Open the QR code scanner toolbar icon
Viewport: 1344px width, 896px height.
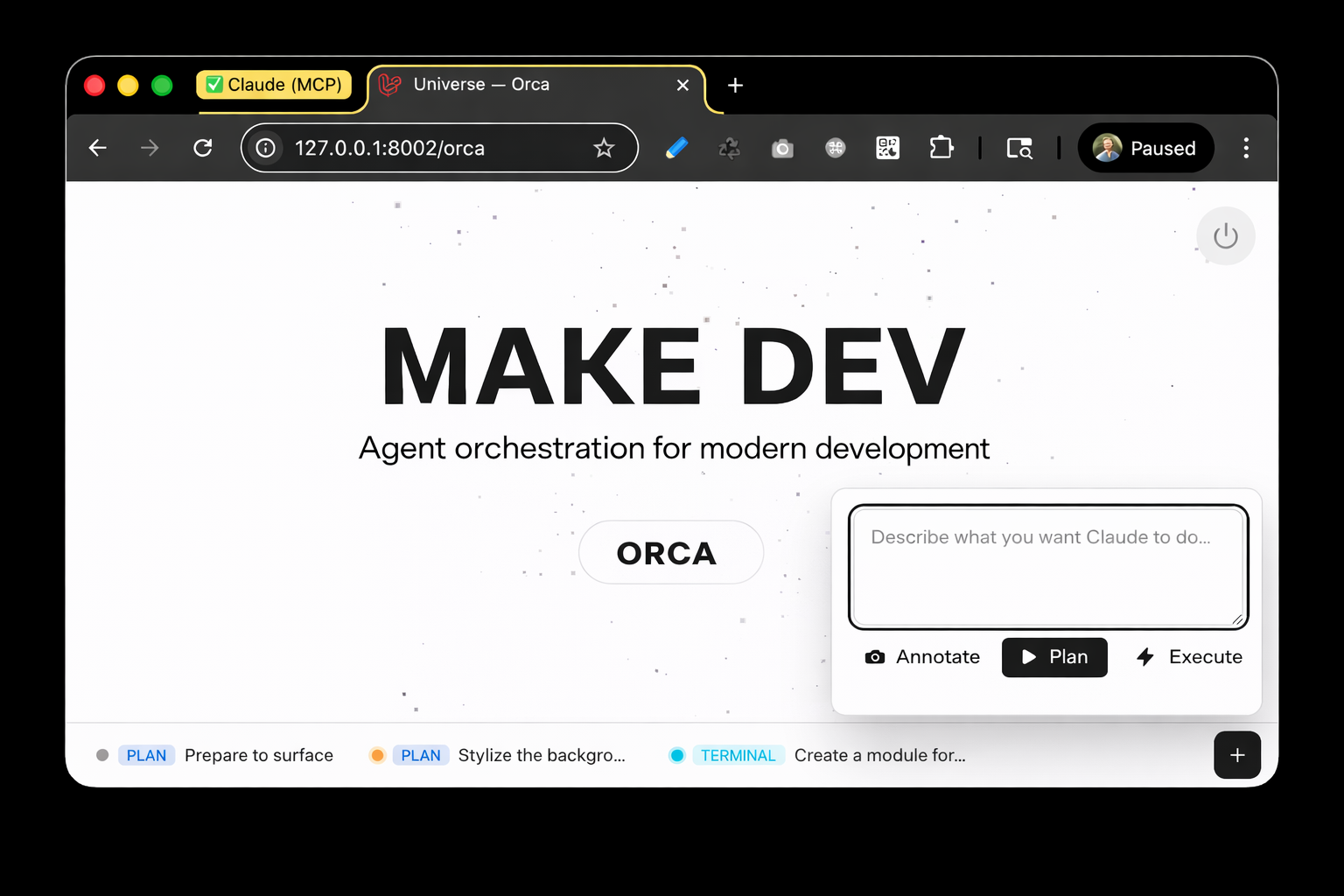pyautogui.click(x=887, y=148)
